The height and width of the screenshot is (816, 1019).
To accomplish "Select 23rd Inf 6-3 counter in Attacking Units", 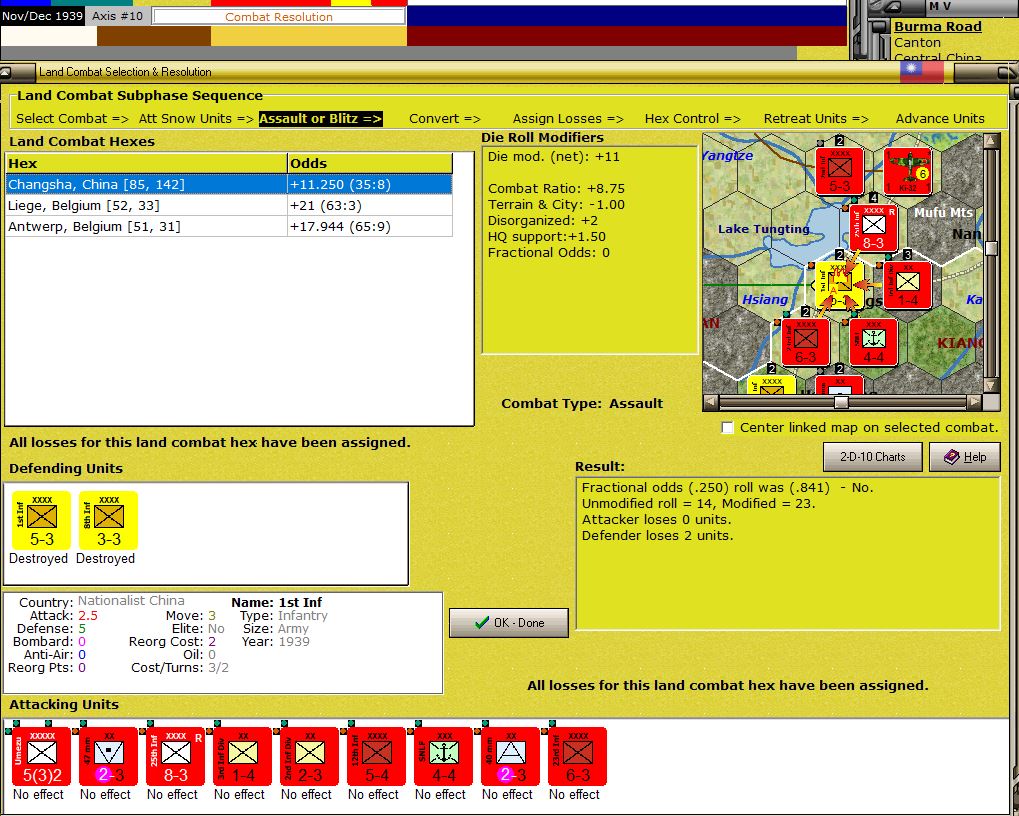I will [577, 756].
